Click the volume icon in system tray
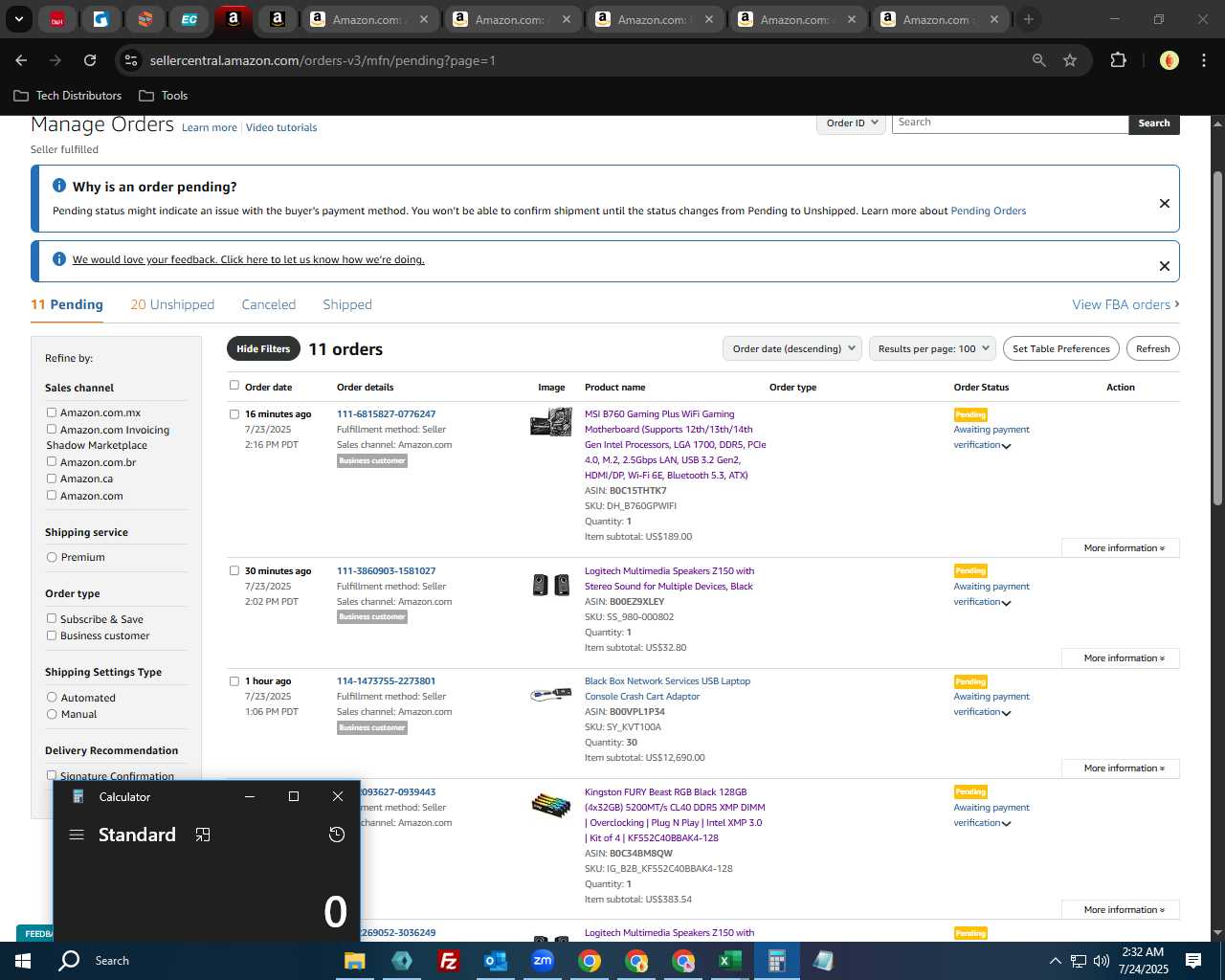This screenshot has height=980, width=1225. [x=1101, y=961]
